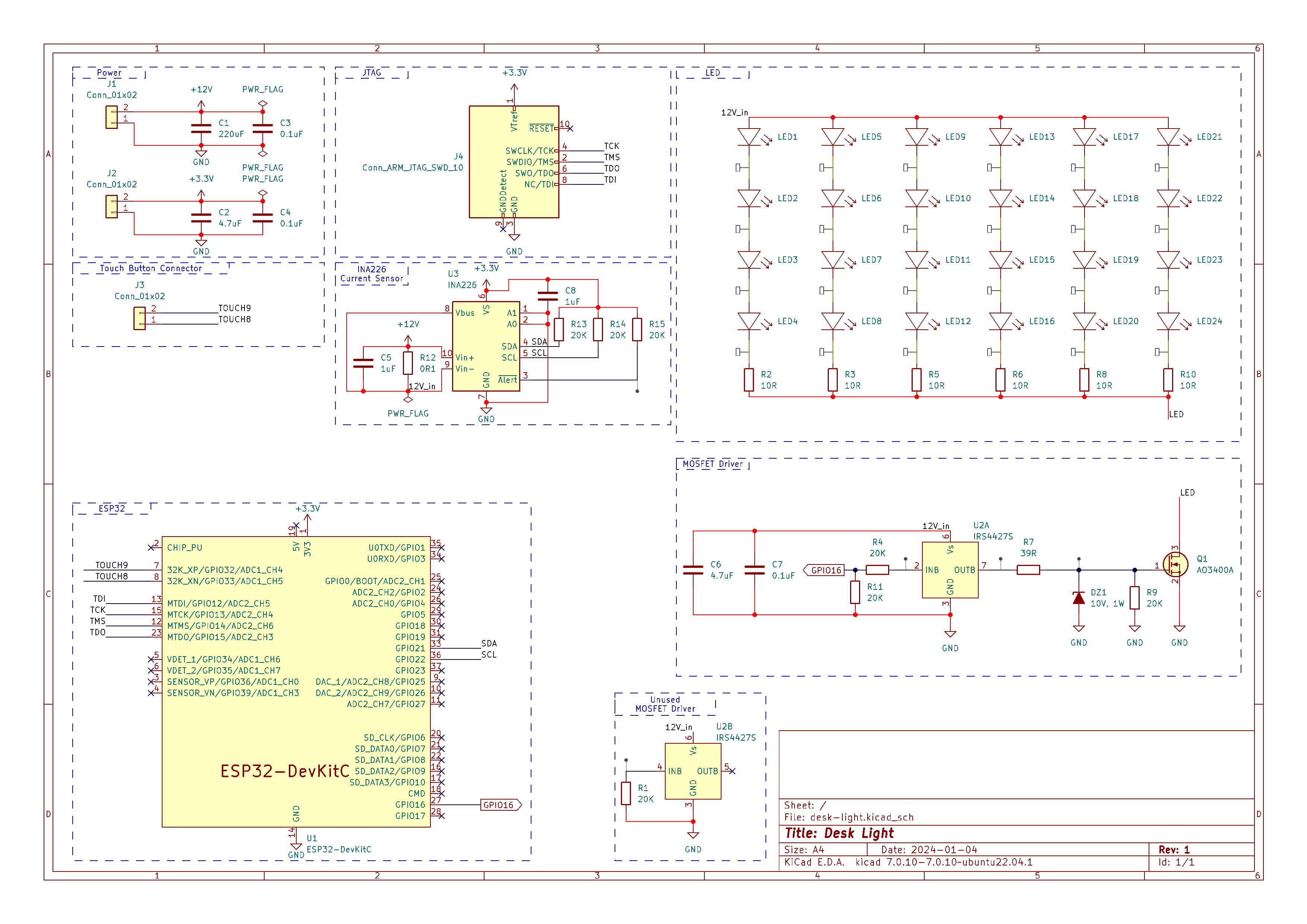
Task: Click the TCK net label at JTAG connector
Action: tap(611, 146)
